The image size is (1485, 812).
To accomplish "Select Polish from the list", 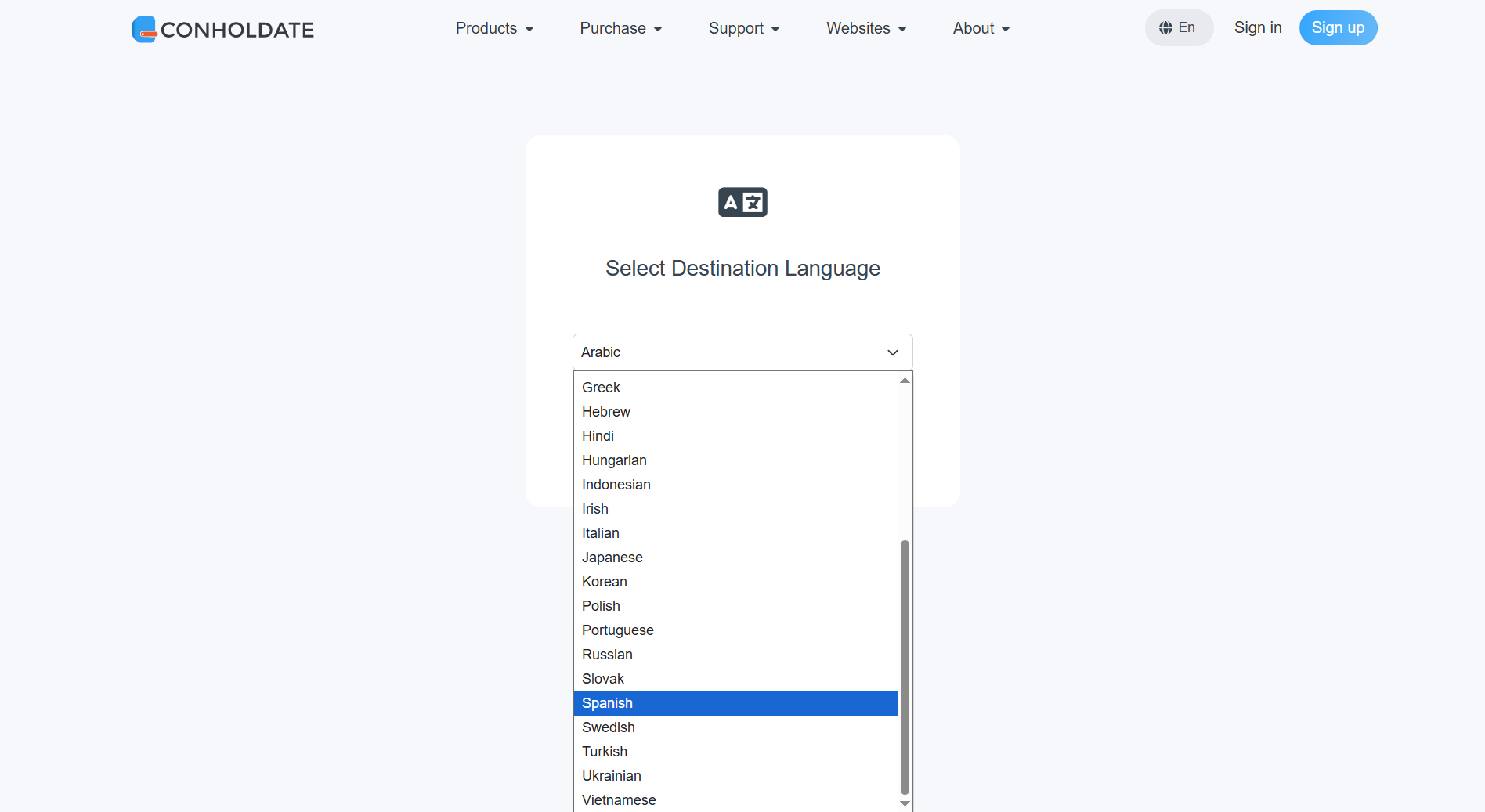I will point(735,606).
